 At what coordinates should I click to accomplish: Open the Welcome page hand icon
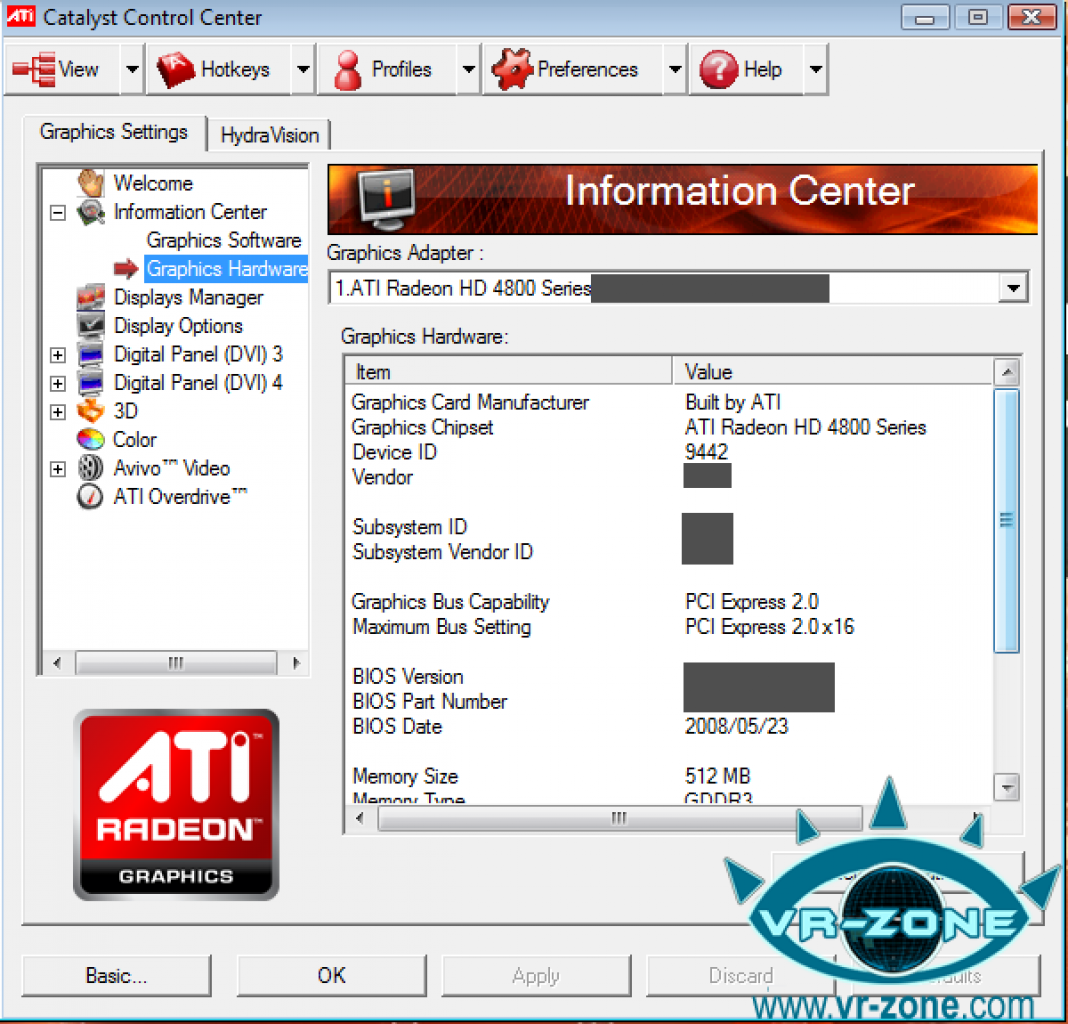tap(90, 183)
